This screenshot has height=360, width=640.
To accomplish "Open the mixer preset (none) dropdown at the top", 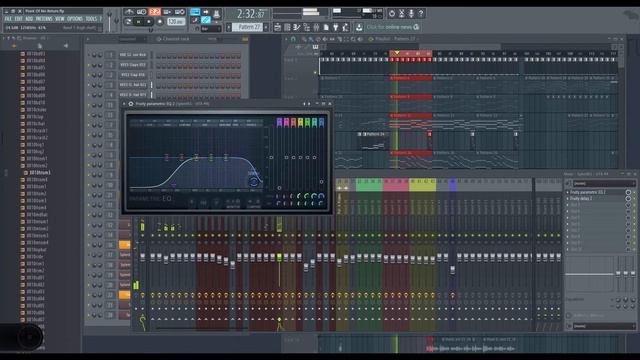I will click(x=604, y=184).
